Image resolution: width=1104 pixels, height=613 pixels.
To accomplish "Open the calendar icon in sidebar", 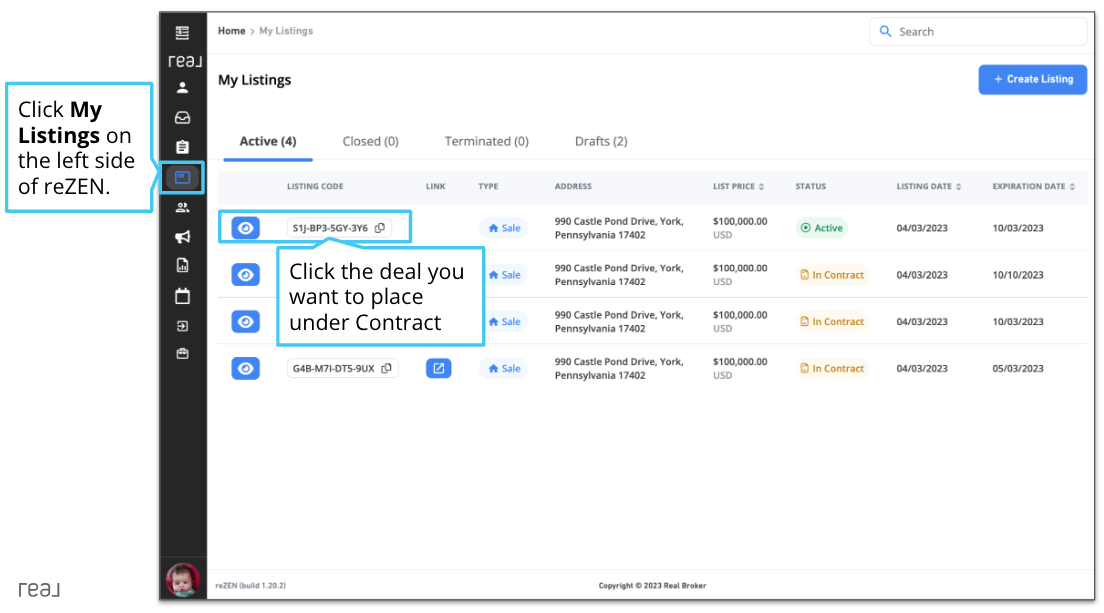I will [182, 296].
